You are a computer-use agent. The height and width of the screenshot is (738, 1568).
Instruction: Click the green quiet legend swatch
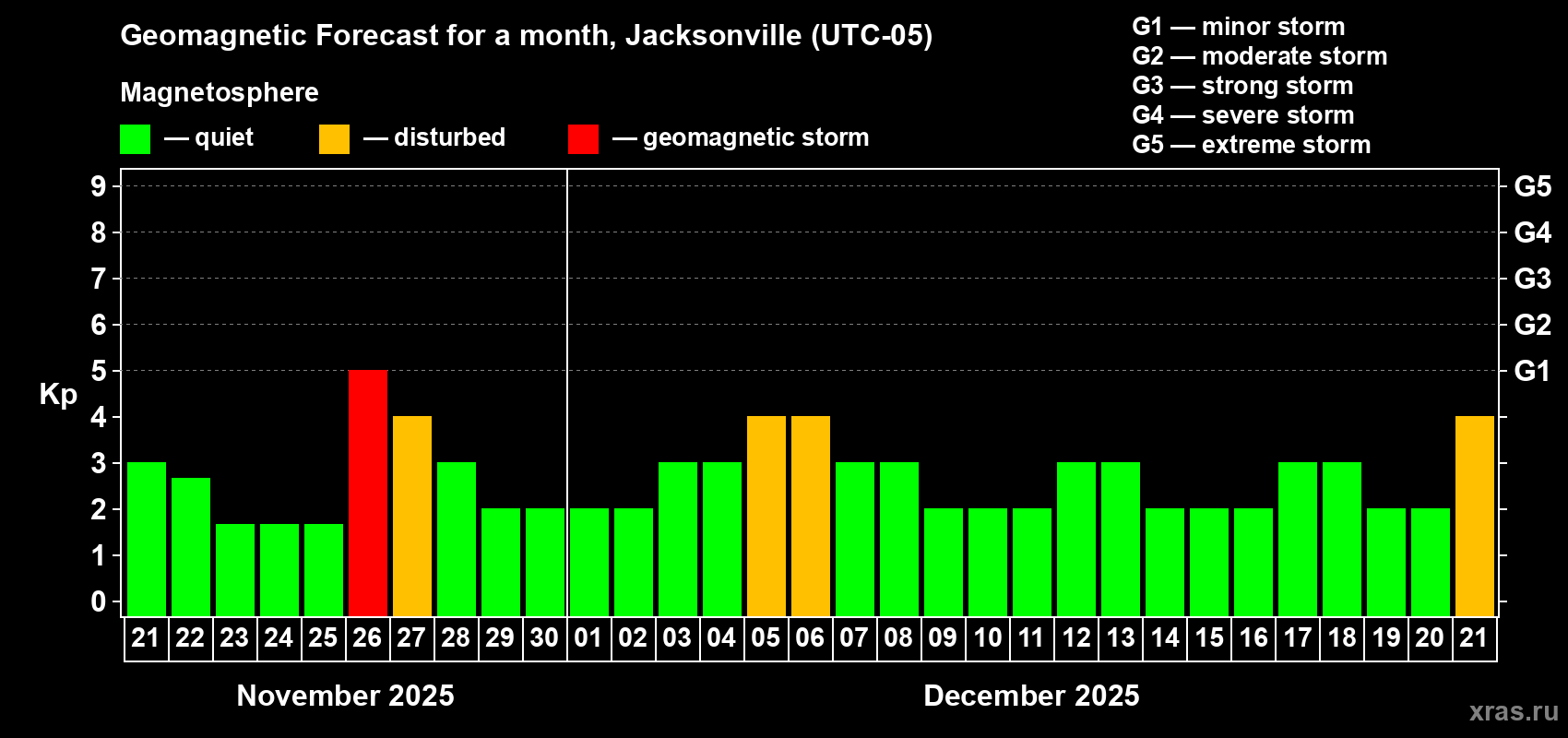tap(135, 139)
